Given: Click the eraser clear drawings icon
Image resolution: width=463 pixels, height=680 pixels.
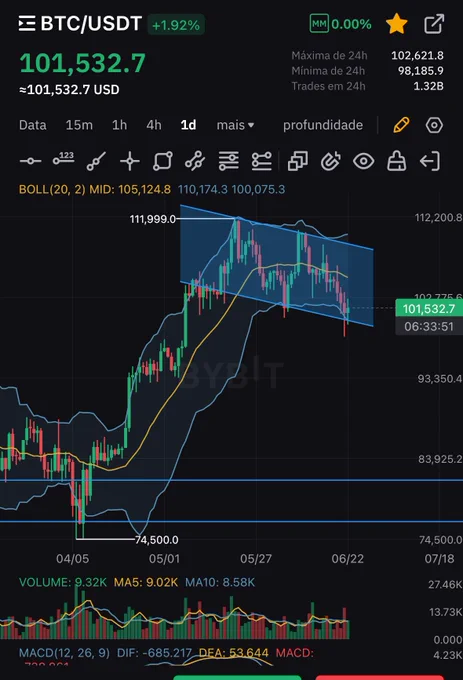Looking at the screenshot, I should 396,161.
